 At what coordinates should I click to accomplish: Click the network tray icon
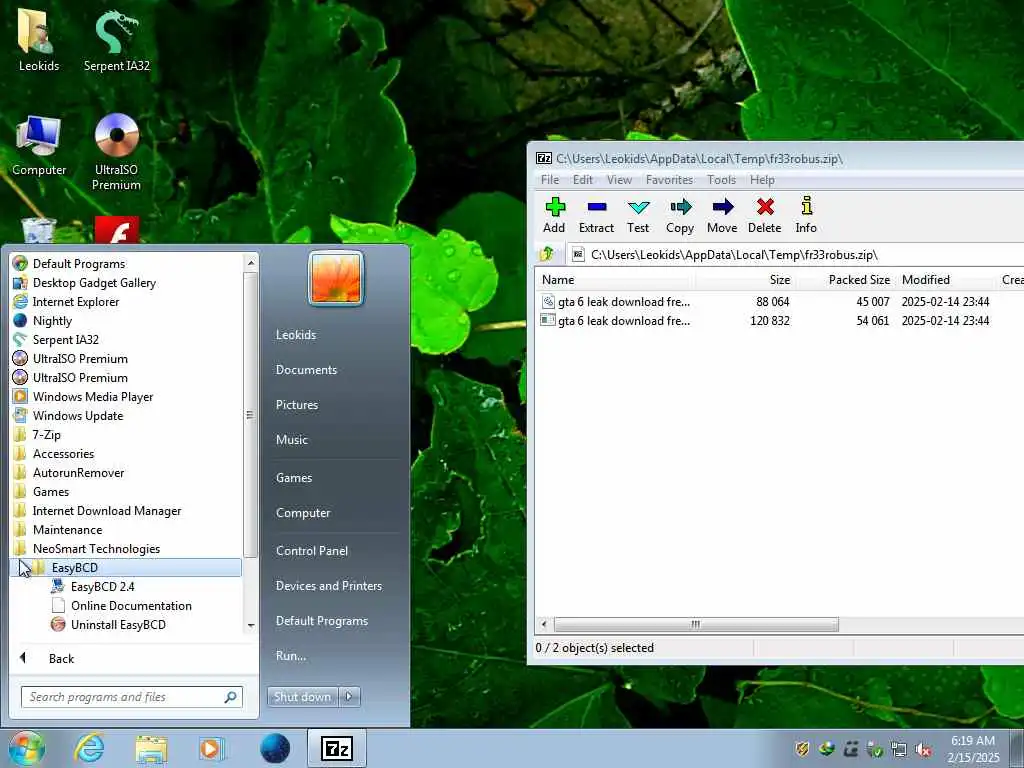(899, 749)
